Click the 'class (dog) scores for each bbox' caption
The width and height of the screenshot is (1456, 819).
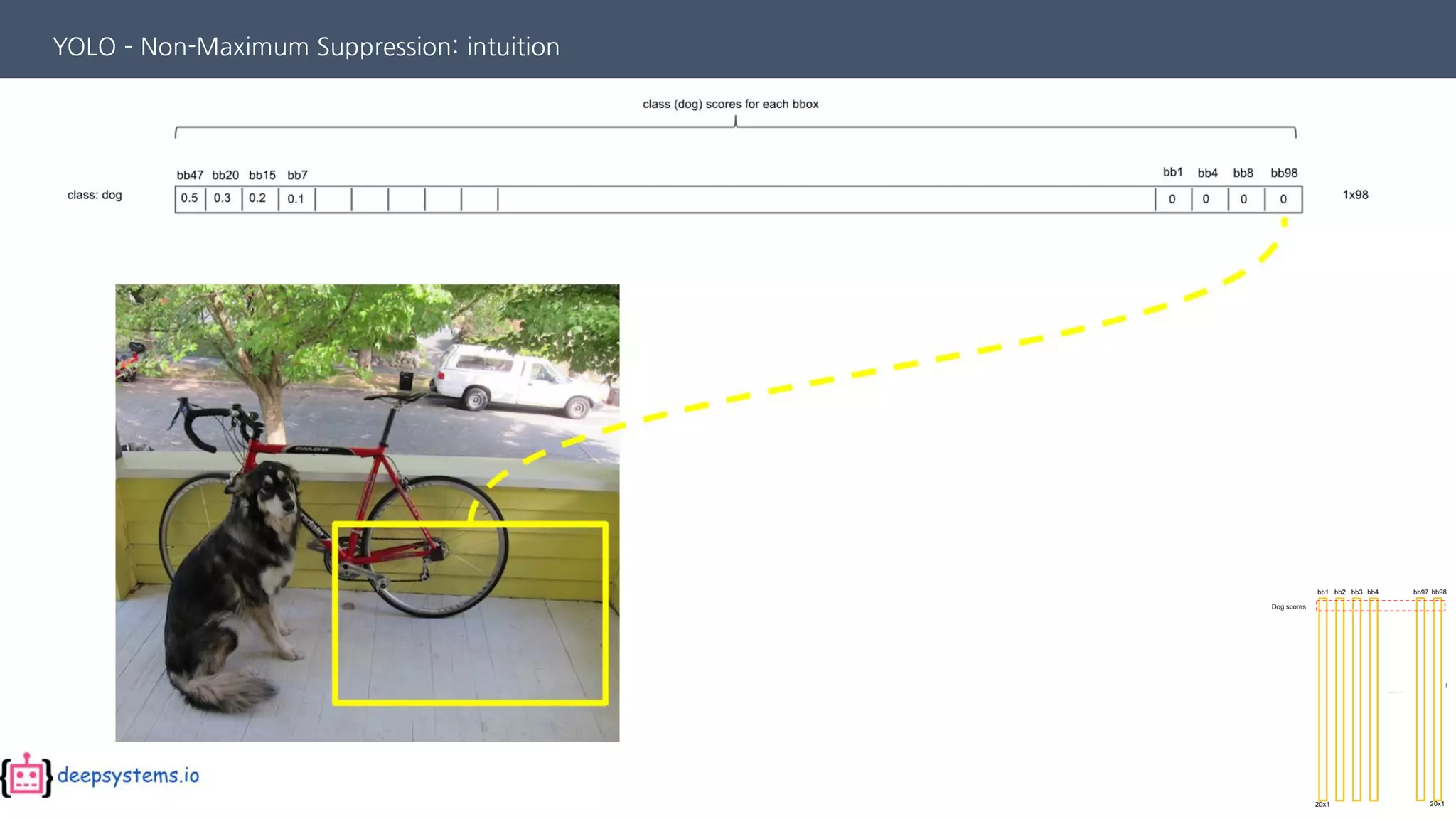[730, 104]
